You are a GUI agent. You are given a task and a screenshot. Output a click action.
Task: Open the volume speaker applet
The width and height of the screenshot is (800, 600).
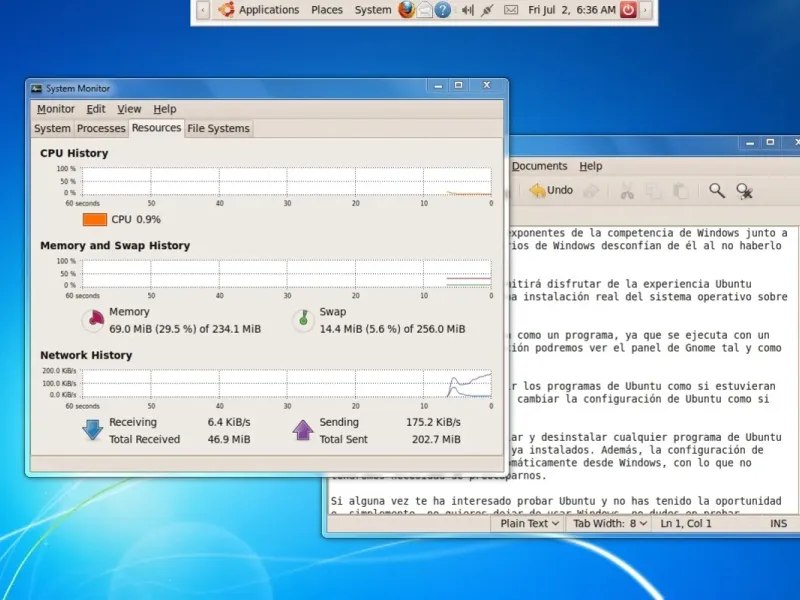tap(466, 10)
